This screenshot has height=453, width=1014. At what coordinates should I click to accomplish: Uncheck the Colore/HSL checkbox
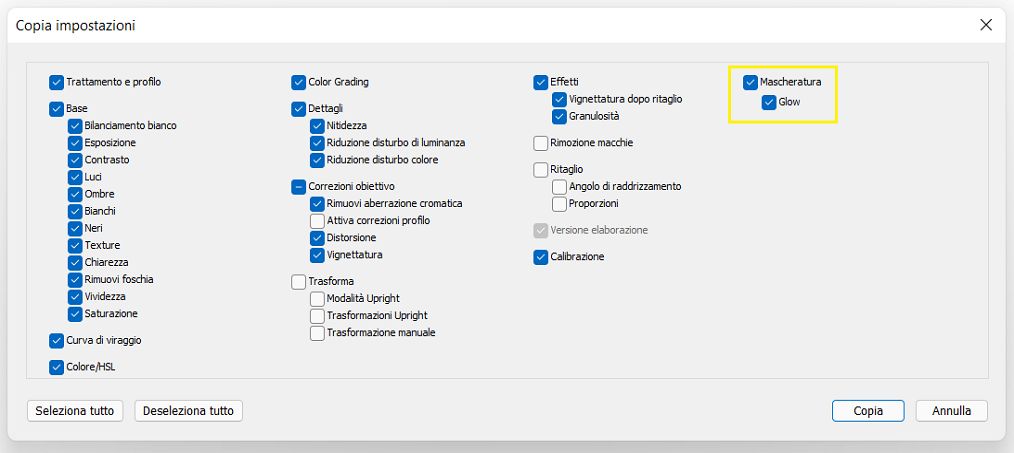click(56, 368)
